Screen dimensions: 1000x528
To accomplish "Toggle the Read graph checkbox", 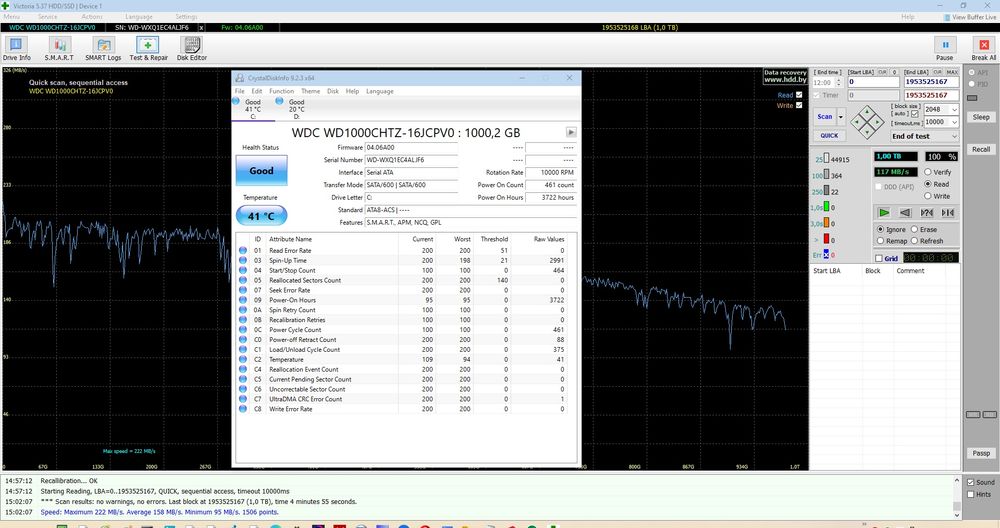I will point(799,95).
